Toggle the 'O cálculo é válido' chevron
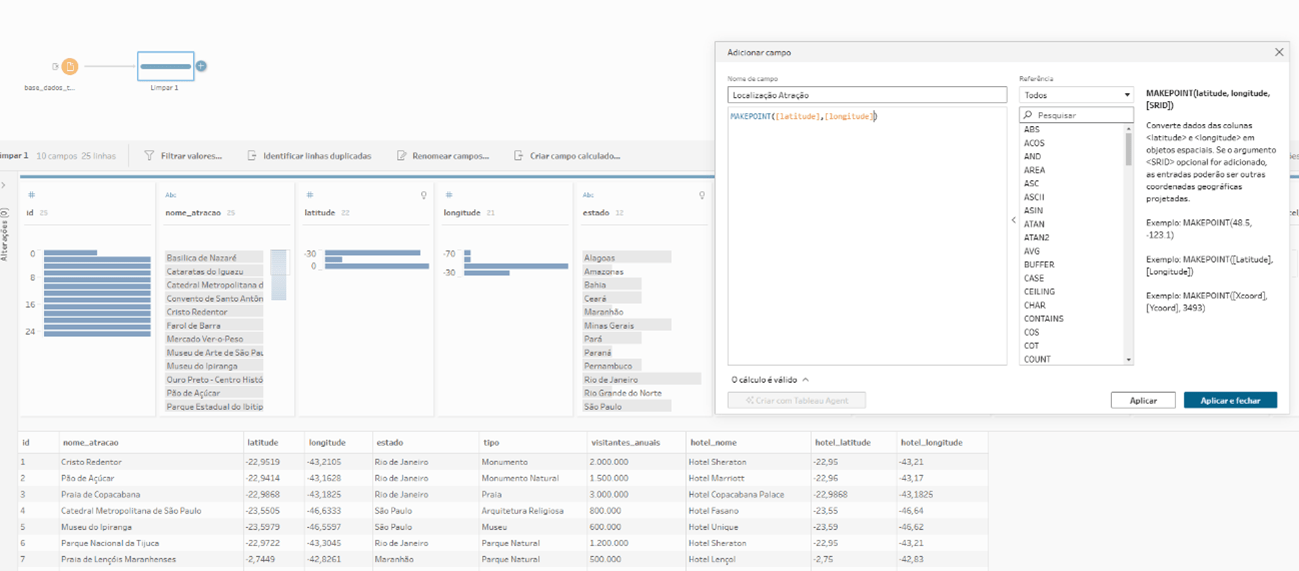Viewport: 1299px width, 571px height. (x=806, y=380)
